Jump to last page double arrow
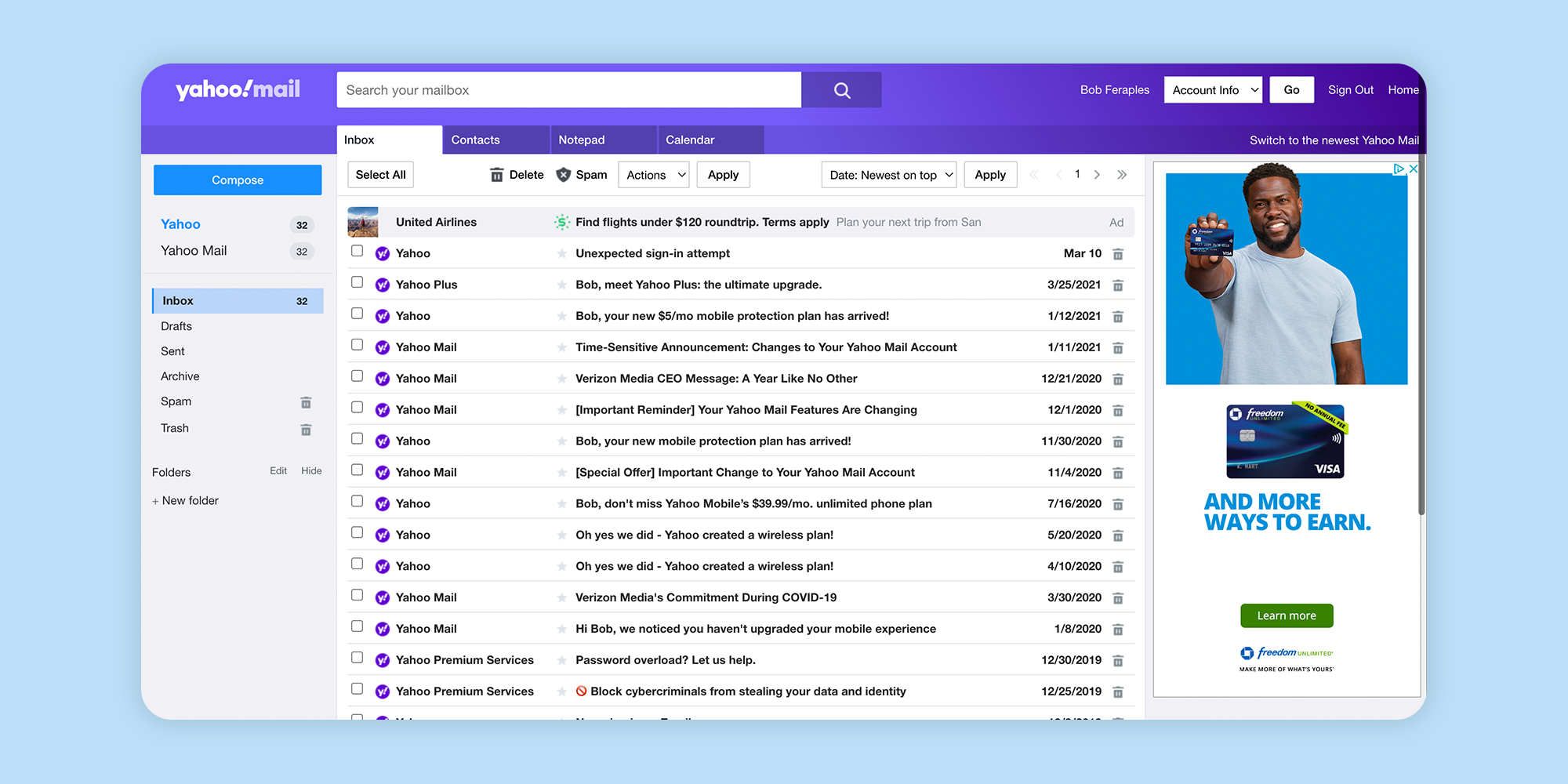The height and width of the screenshot is (784, 1568). coord(1122,175)
